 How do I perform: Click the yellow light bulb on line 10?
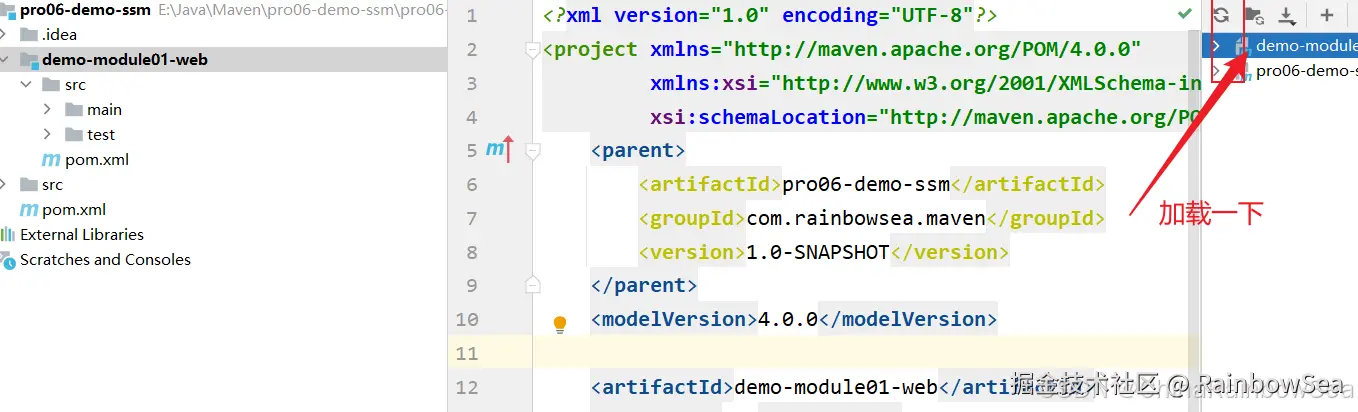click(560, 324)
